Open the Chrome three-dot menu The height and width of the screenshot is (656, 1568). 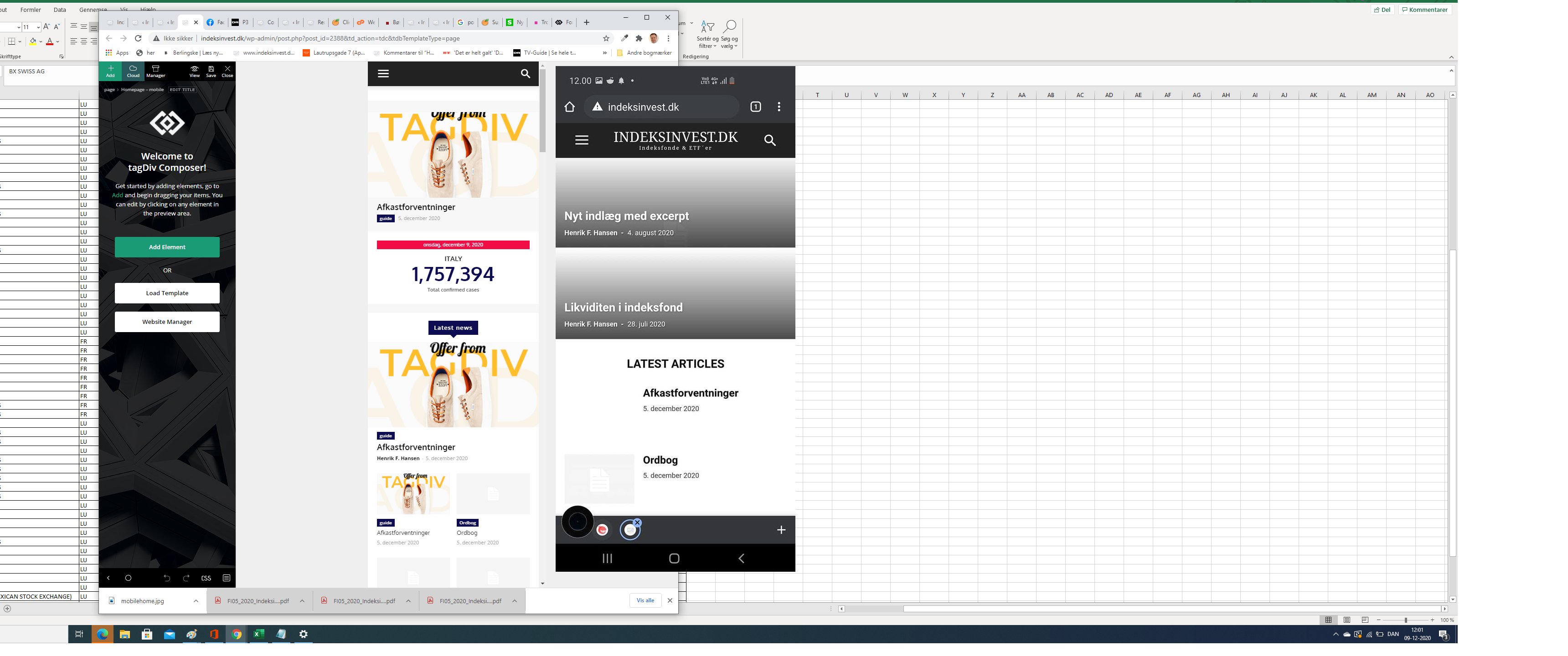tap(668, 38)
